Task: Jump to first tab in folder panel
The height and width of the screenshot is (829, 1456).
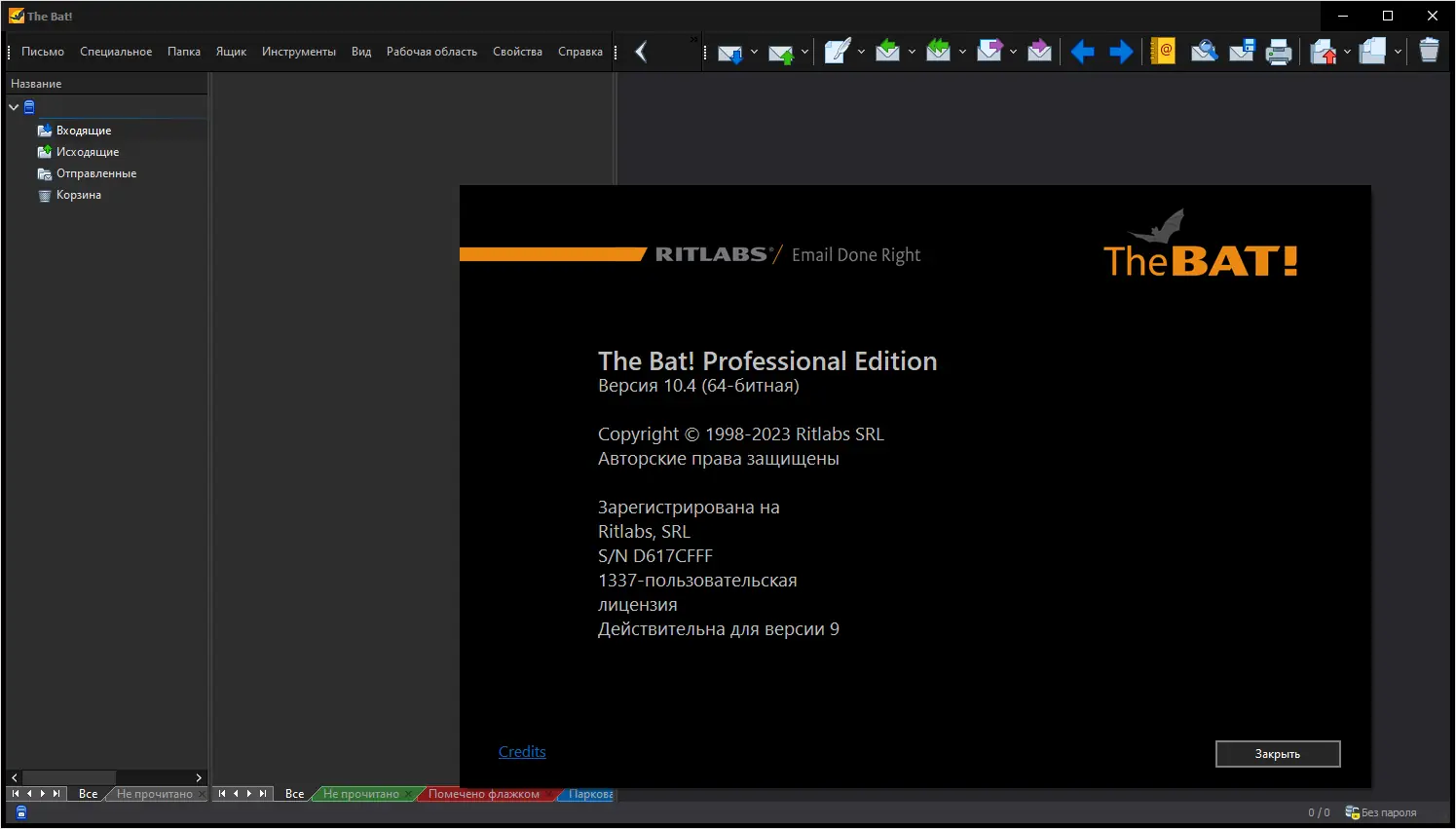Action: (x=16, y=794)
